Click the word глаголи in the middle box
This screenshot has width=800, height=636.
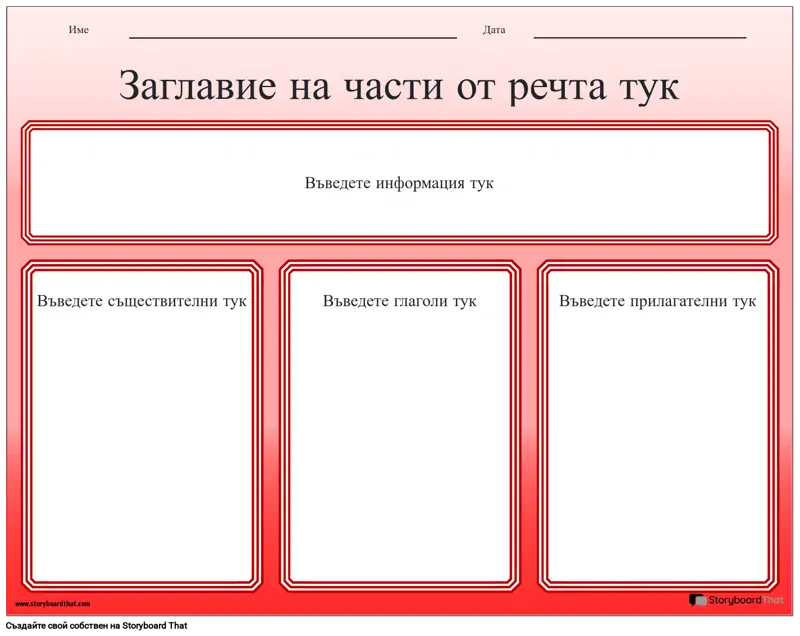(x=420, y=301)
